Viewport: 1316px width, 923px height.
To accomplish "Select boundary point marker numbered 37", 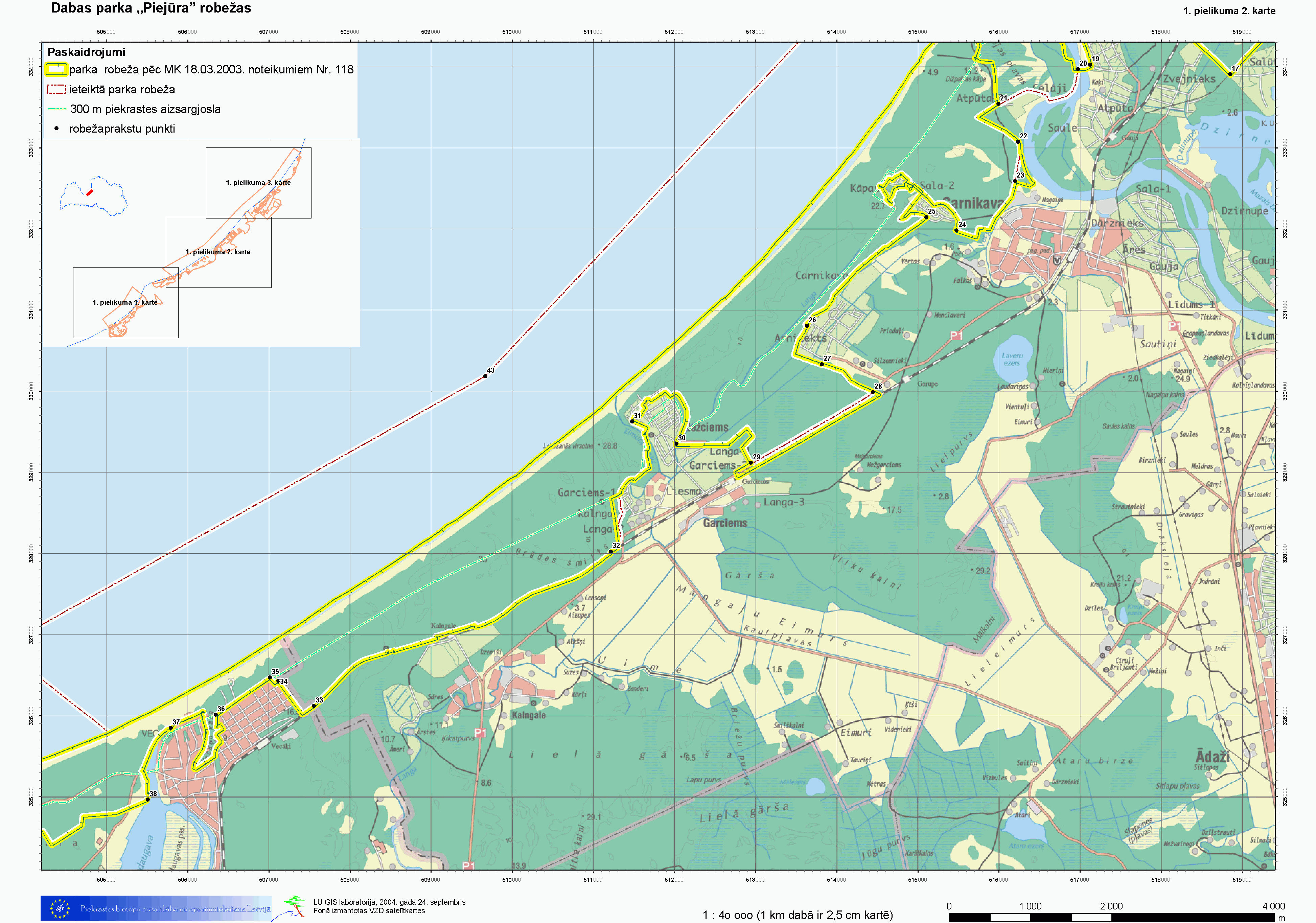I will pos(171,728).
